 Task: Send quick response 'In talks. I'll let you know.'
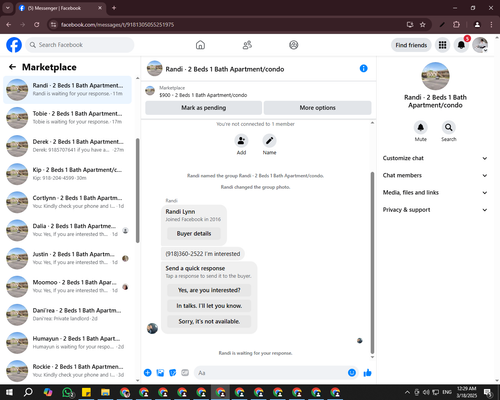(209, 306)
